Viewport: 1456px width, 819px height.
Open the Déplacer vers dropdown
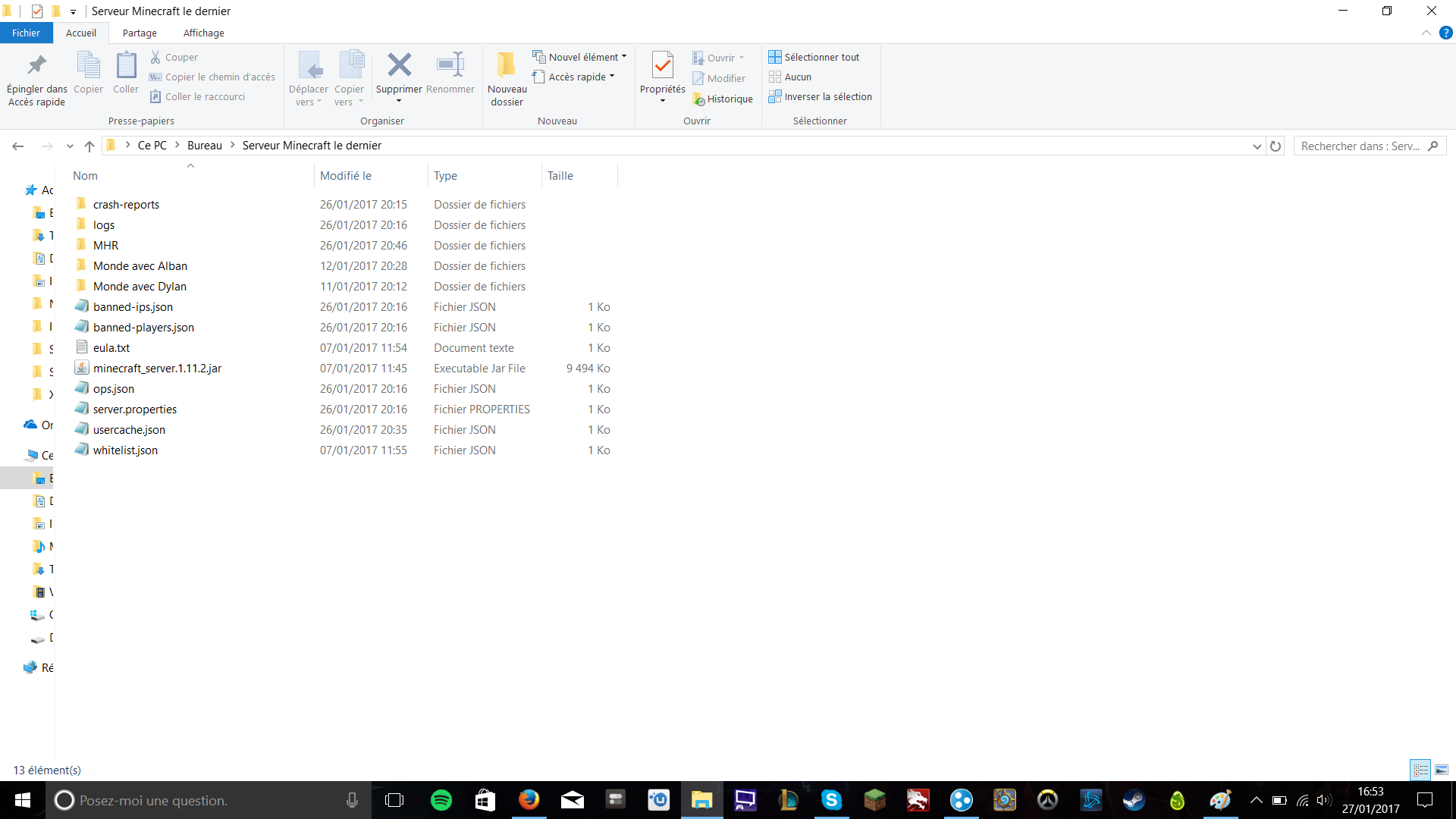[x=309, y=80]
